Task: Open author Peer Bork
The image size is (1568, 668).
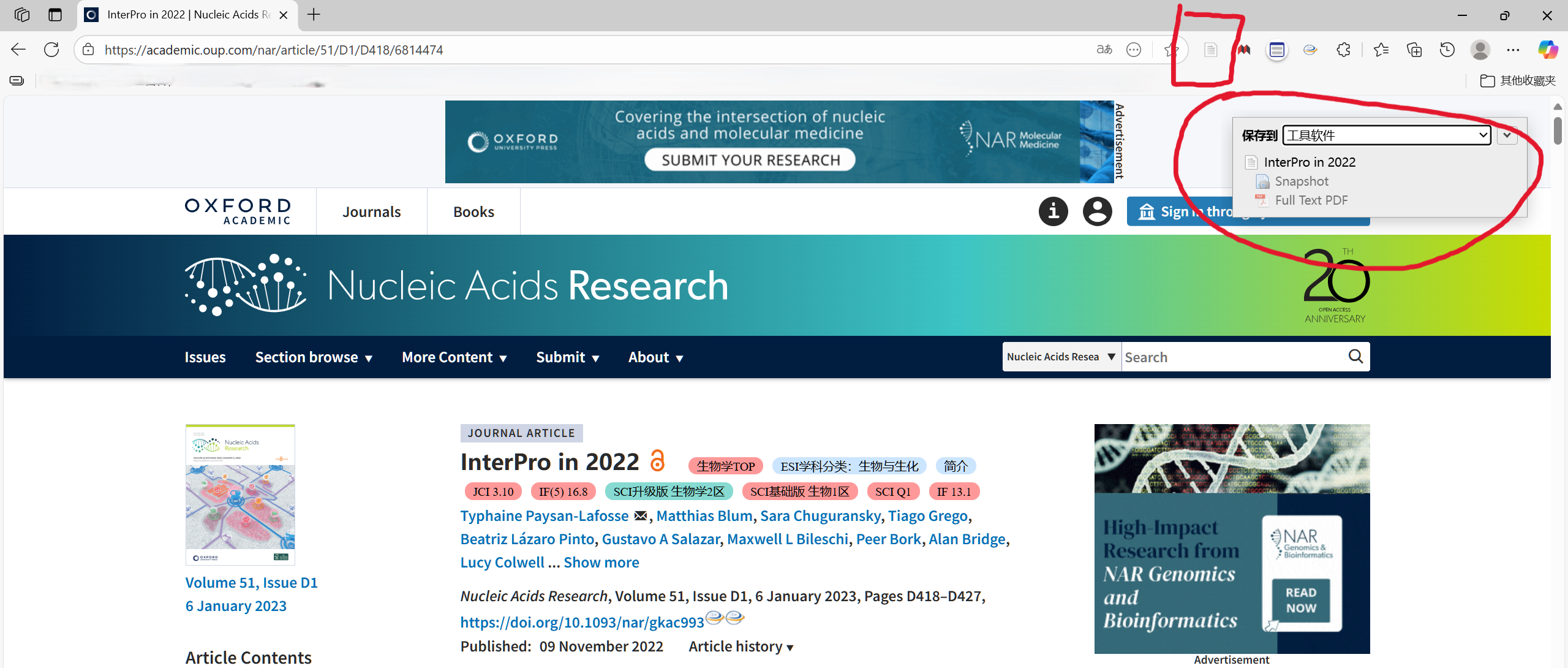Action: [x=889, y=539]
